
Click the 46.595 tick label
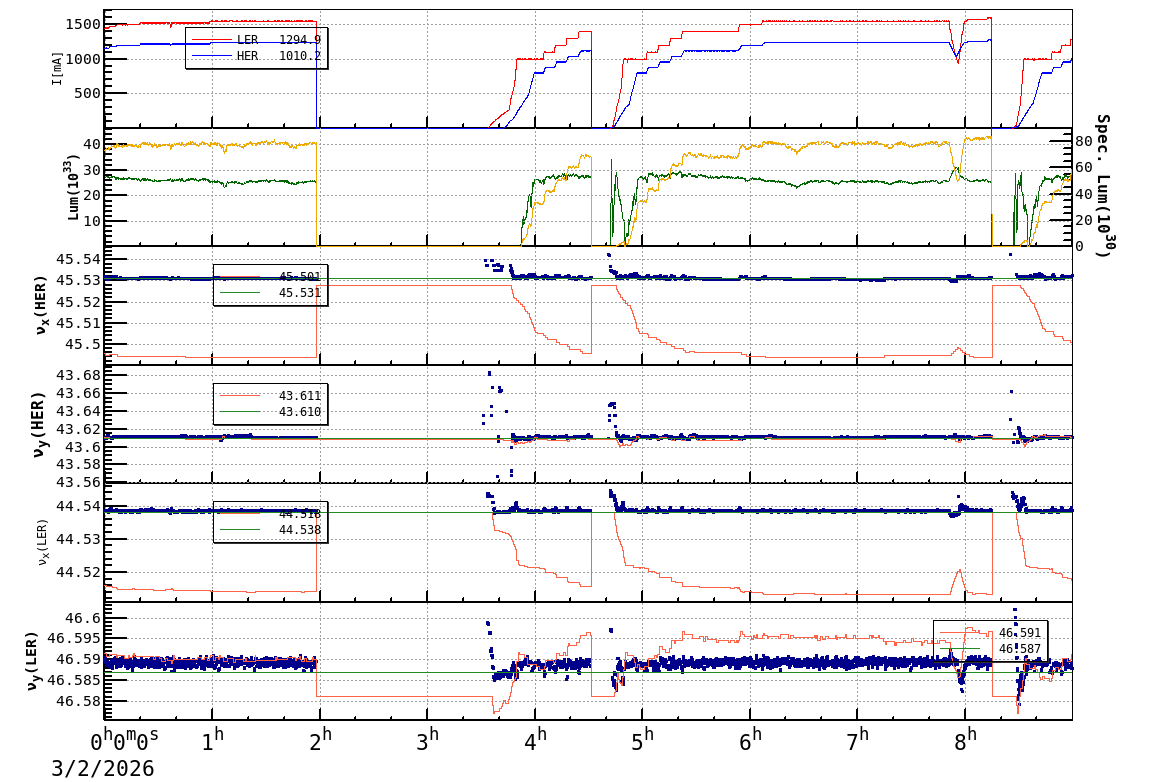tap(74, 639)
